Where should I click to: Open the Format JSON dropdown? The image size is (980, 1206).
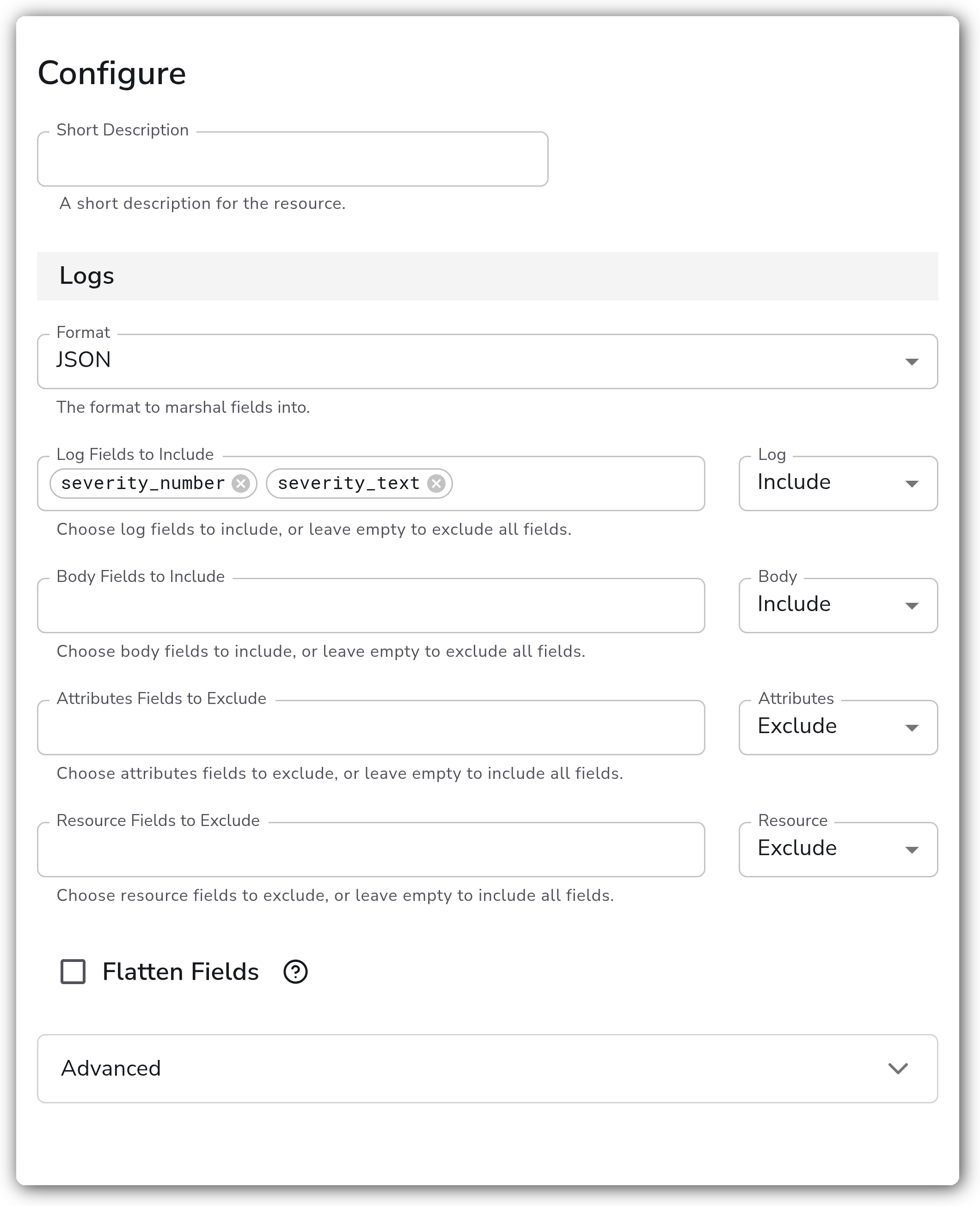coord(487,361)
